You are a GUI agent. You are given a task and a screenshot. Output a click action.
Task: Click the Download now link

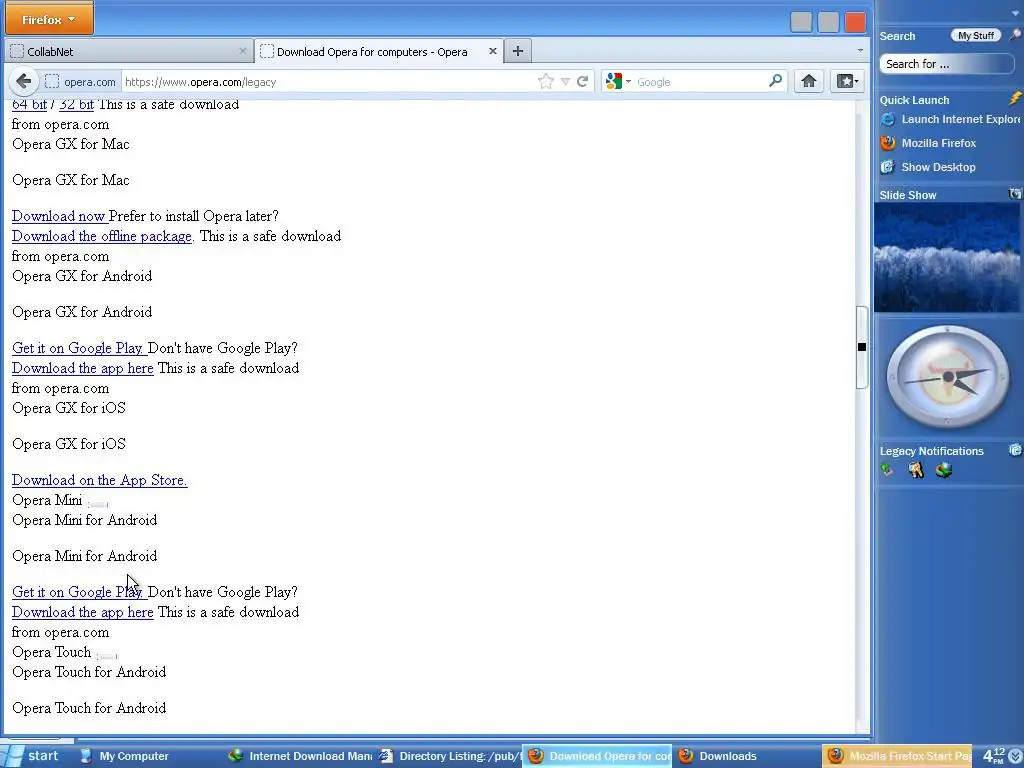(59, 216)
